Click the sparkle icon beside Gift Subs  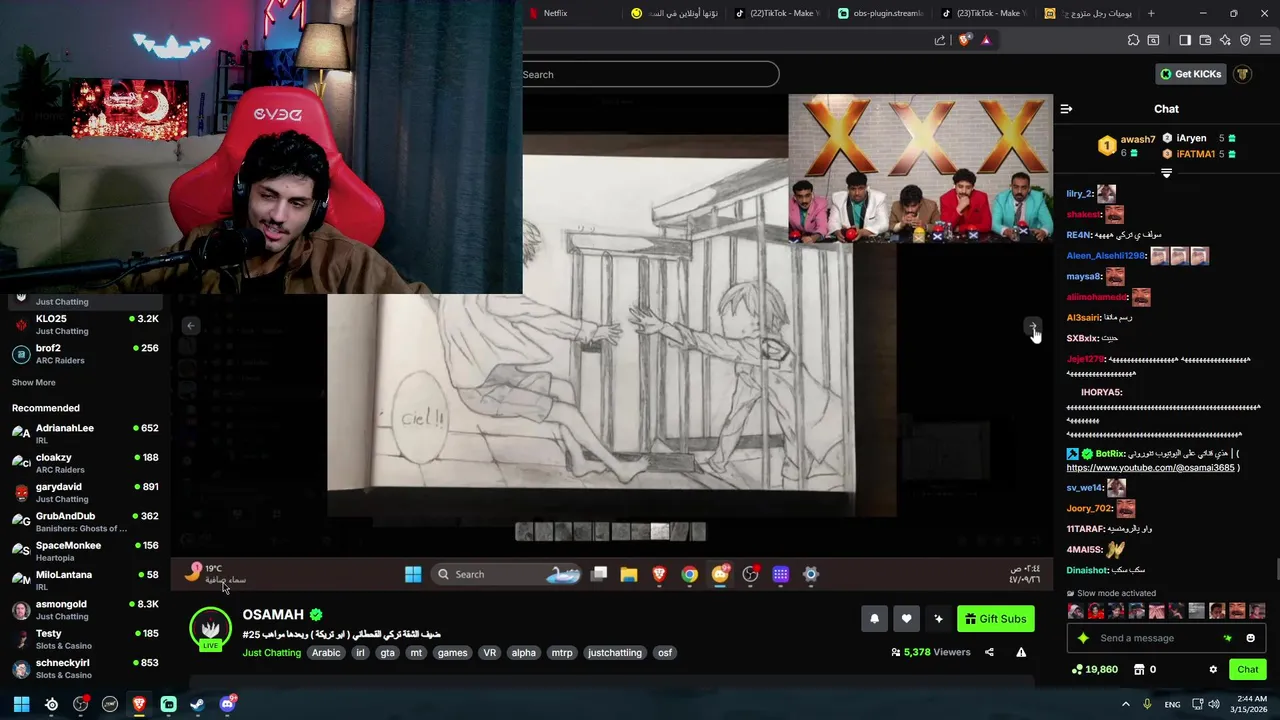pos(938,619)
